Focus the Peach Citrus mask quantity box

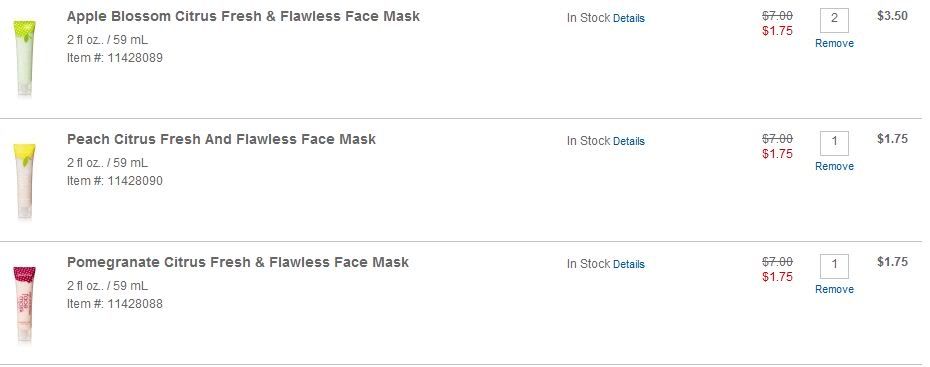coord(834,143)
